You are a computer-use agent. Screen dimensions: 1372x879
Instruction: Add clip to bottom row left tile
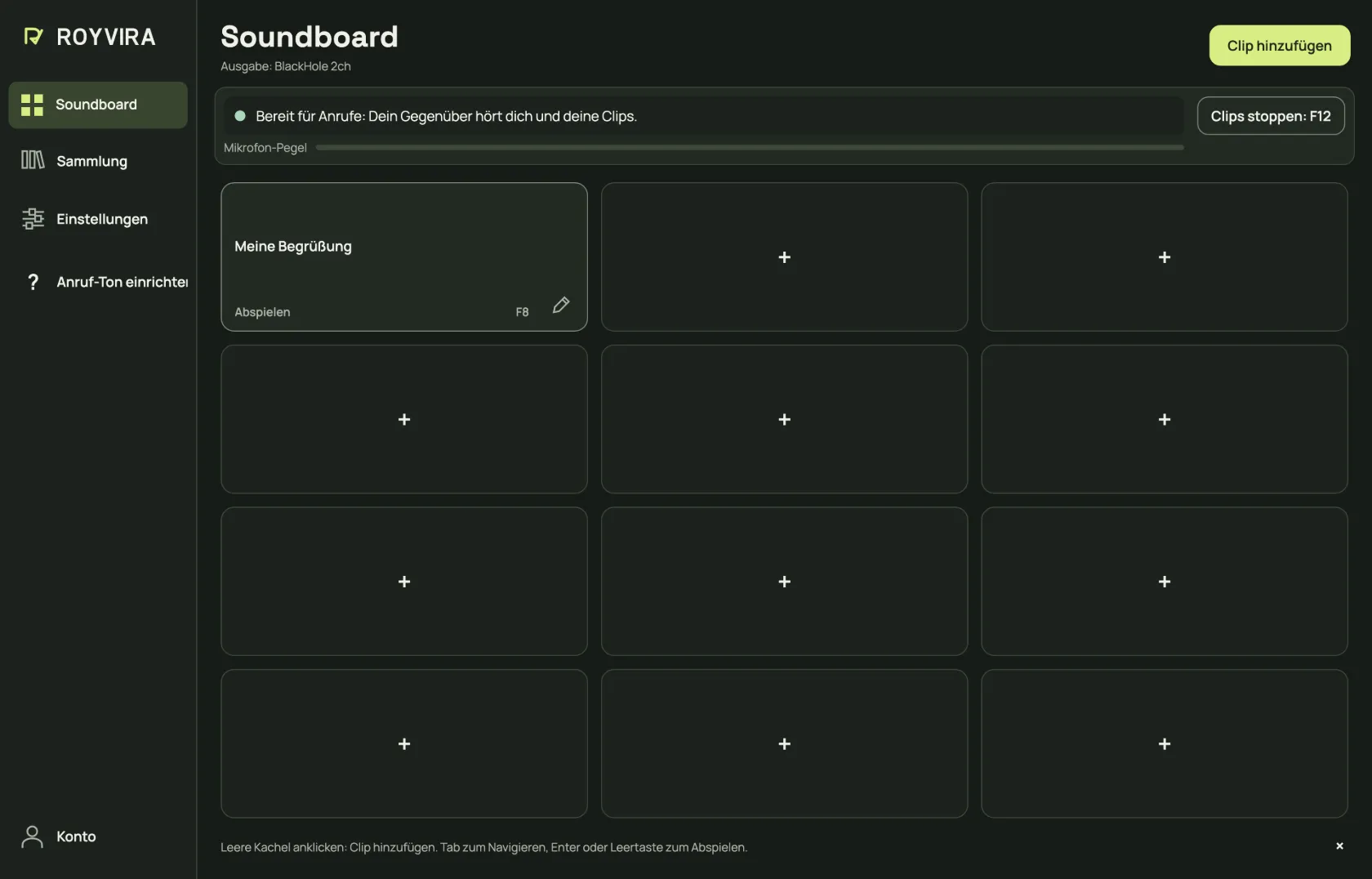pyautogui.click(x=404, y=743)
